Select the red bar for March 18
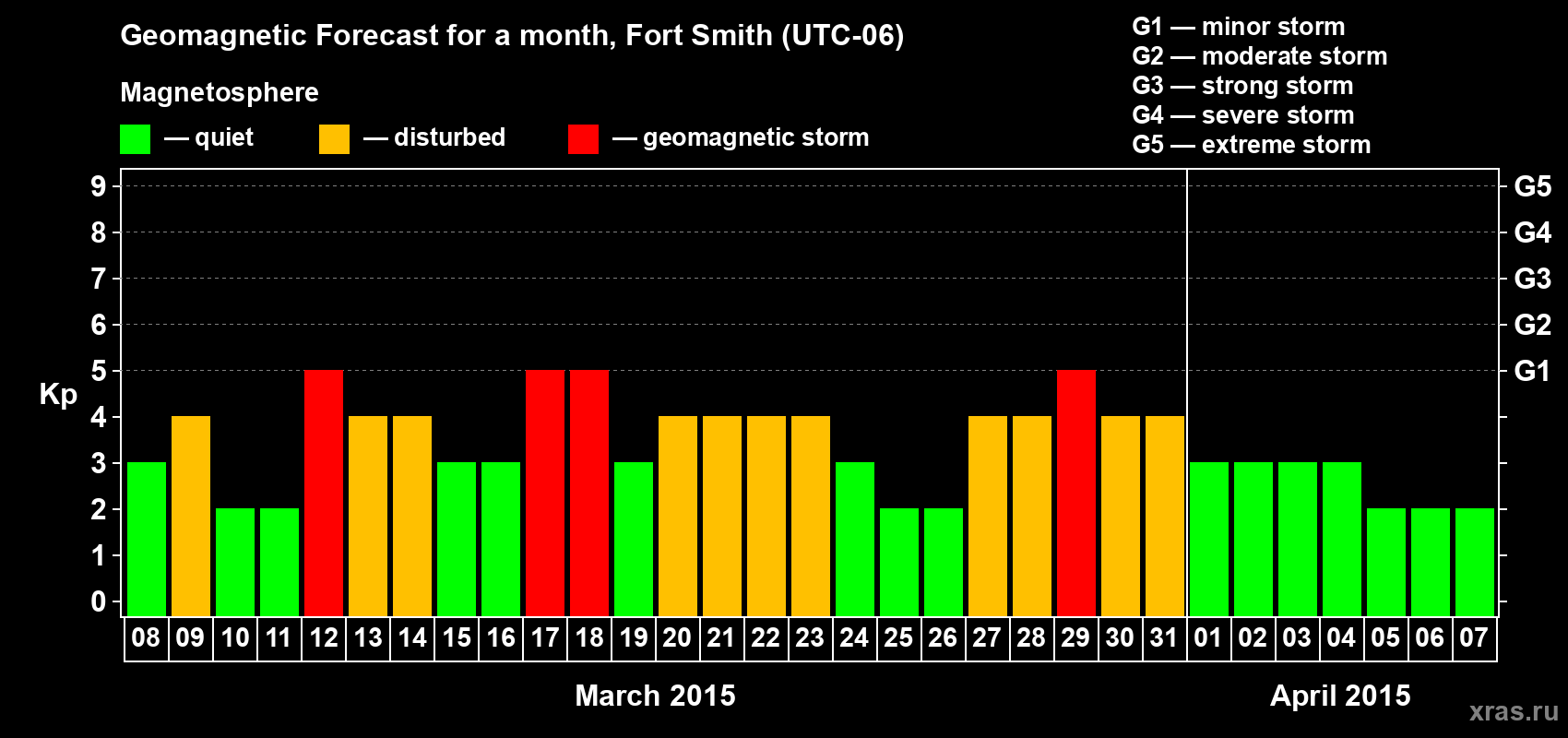This screenshot has height=738, width=1568. (x=589, y=493)
